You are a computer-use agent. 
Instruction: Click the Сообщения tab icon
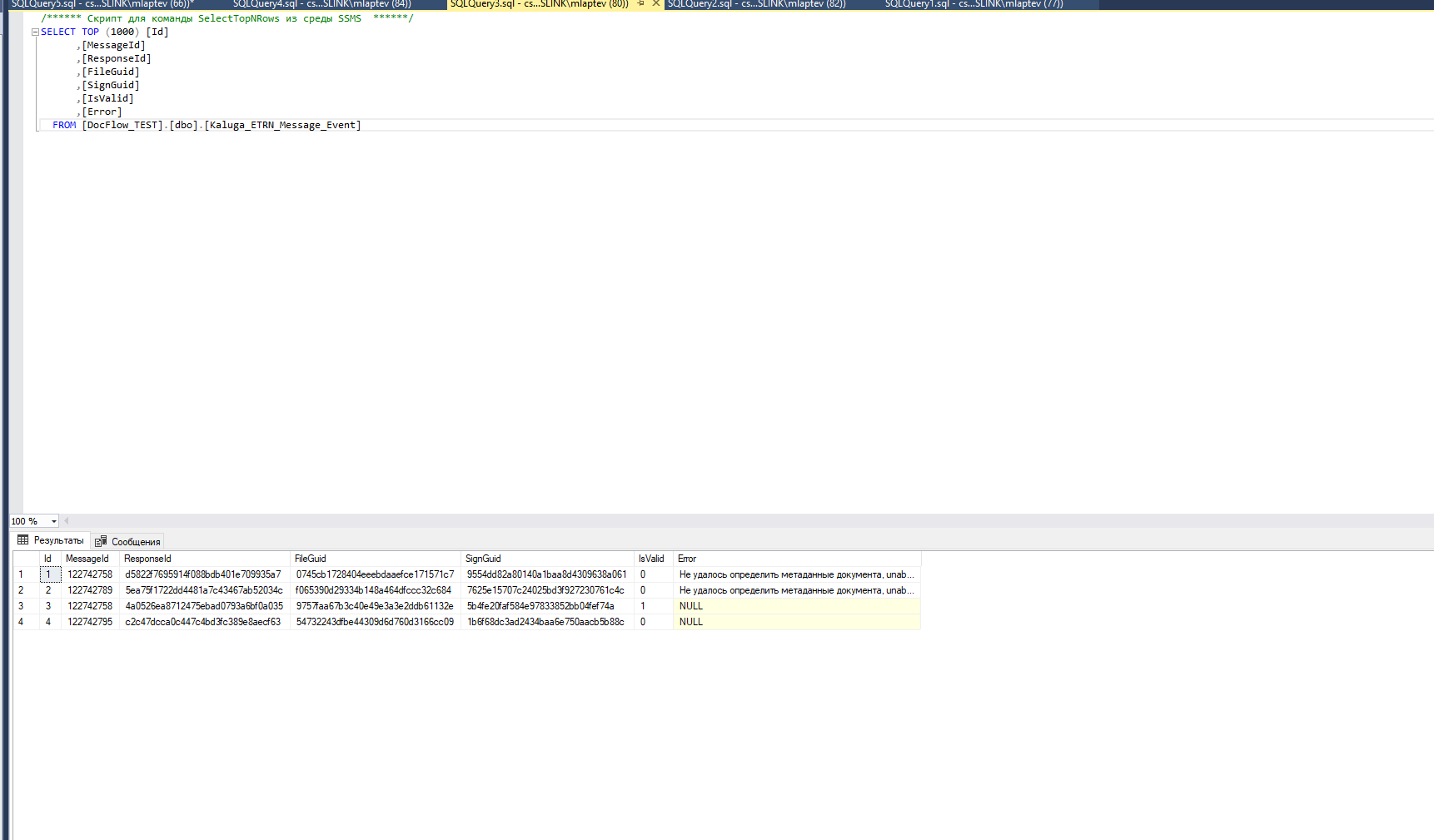click(101, 541)
